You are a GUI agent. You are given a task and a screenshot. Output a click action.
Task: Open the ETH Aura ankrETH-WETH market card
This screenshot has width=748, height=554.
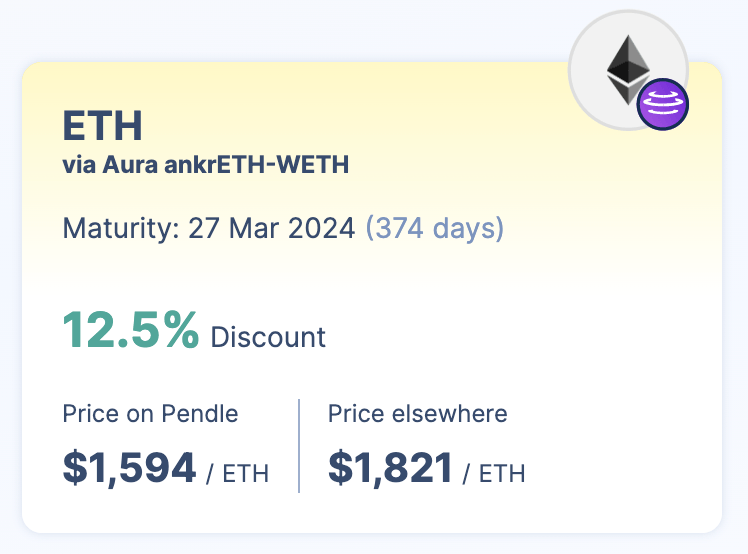point(372,297)
